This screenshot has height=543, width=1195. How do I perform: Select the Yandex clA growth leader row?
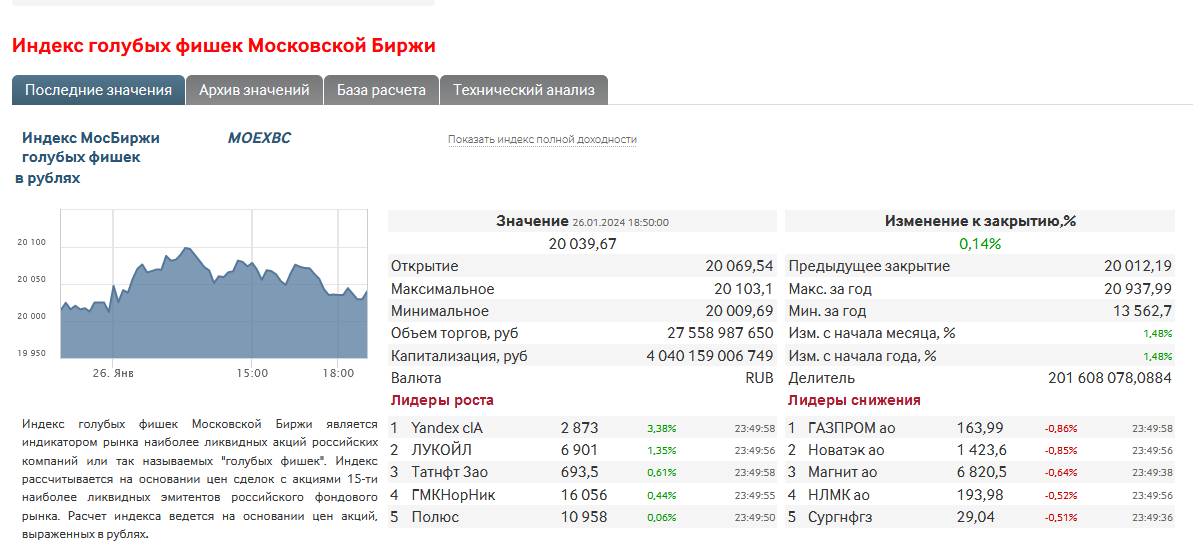click(x=582, y=428)
